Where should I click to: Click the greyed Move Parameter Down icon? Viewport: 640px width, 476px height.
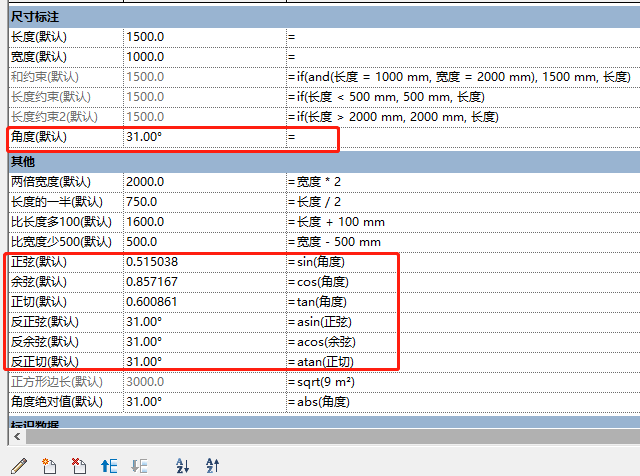coord(139,466)
